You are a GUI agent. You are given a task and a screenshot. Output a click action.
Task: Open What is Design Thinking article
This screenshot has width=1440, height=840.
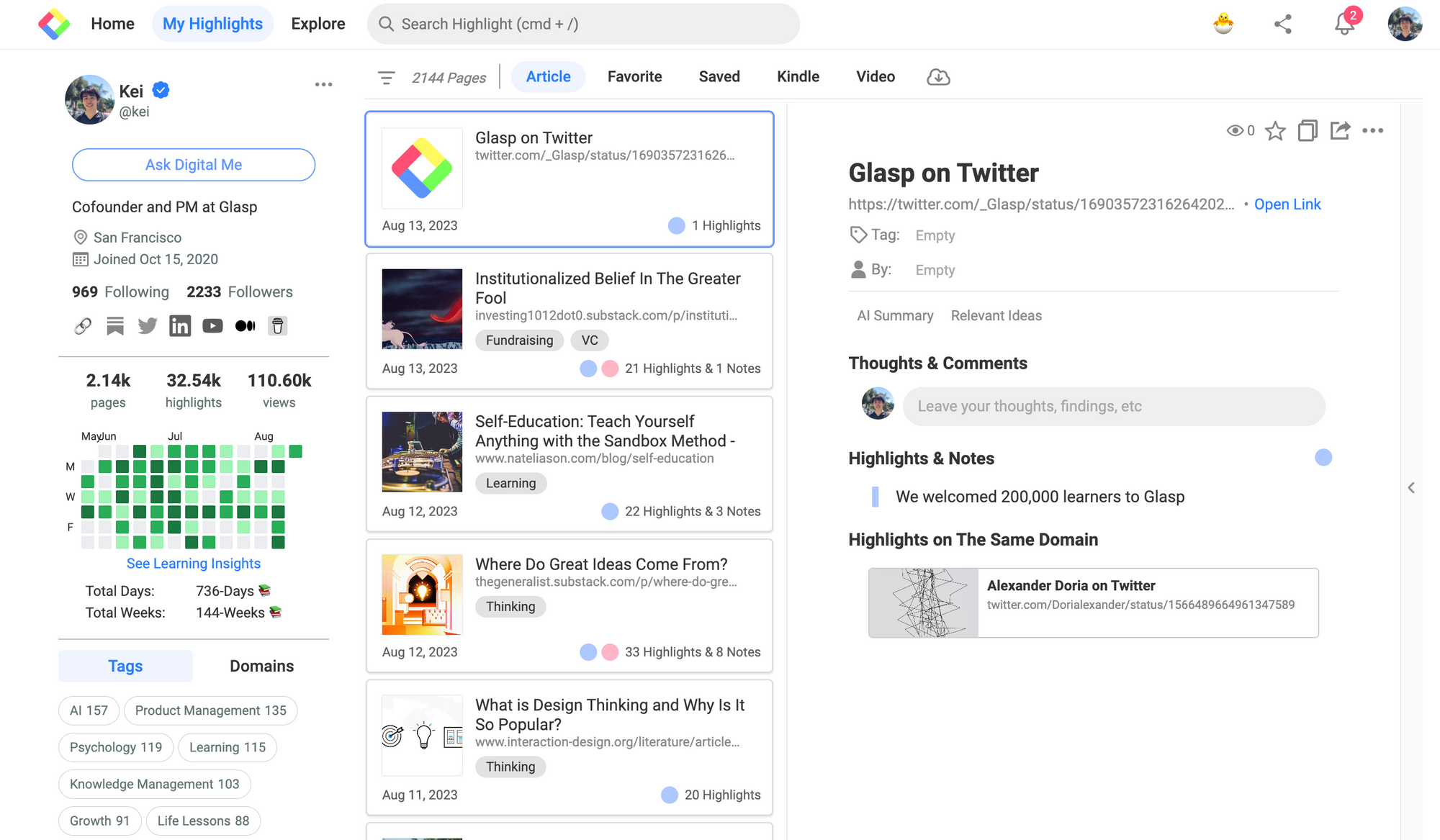point(570,748)
